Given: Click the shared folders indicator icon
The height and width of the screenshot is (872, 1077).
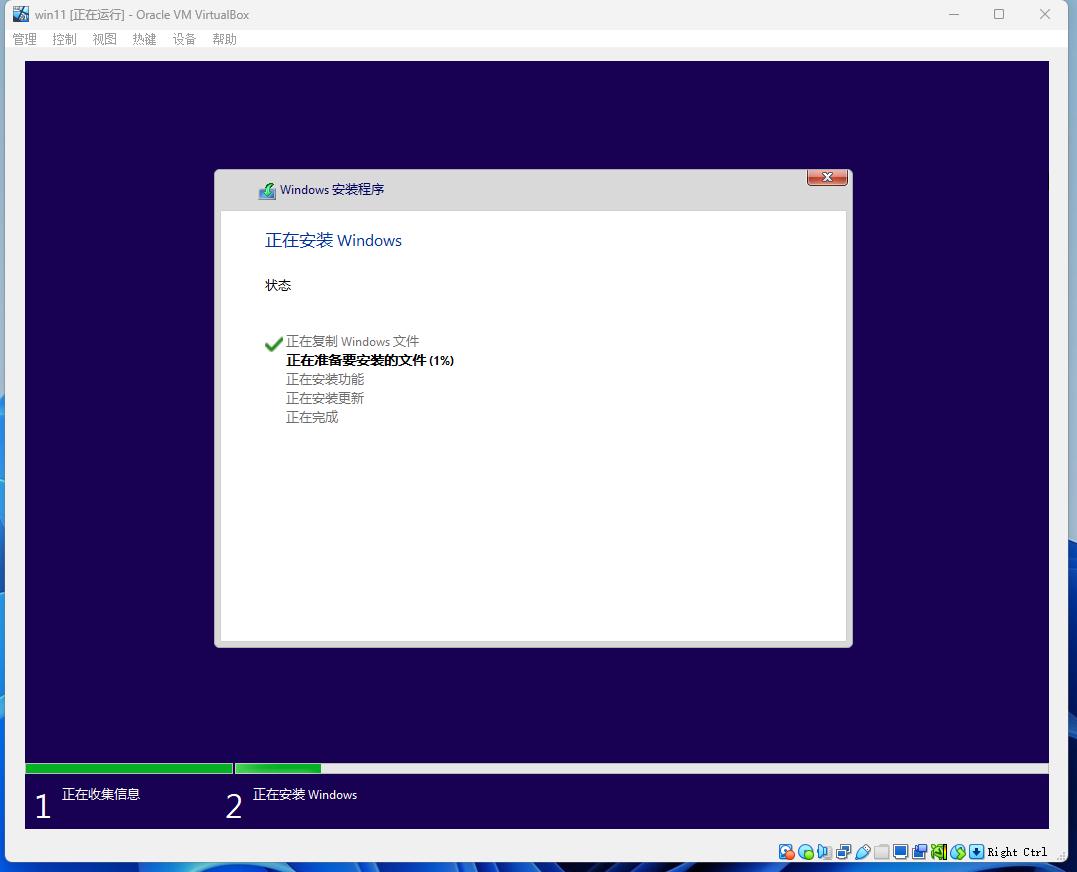Looking at the screenshot, I should coord(882,852).
